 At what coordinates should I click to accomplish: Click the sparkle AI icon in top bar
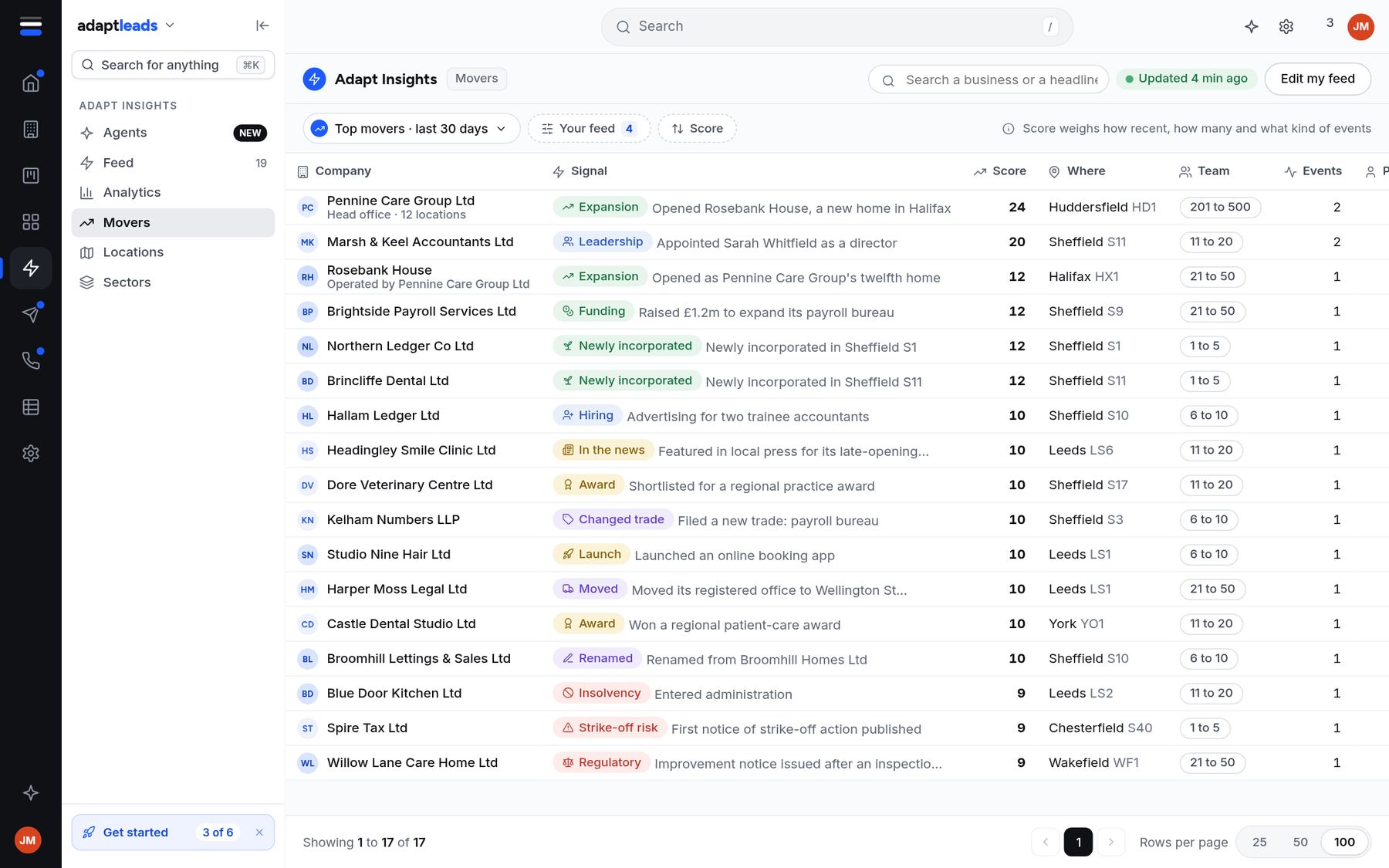[1252, 26]
